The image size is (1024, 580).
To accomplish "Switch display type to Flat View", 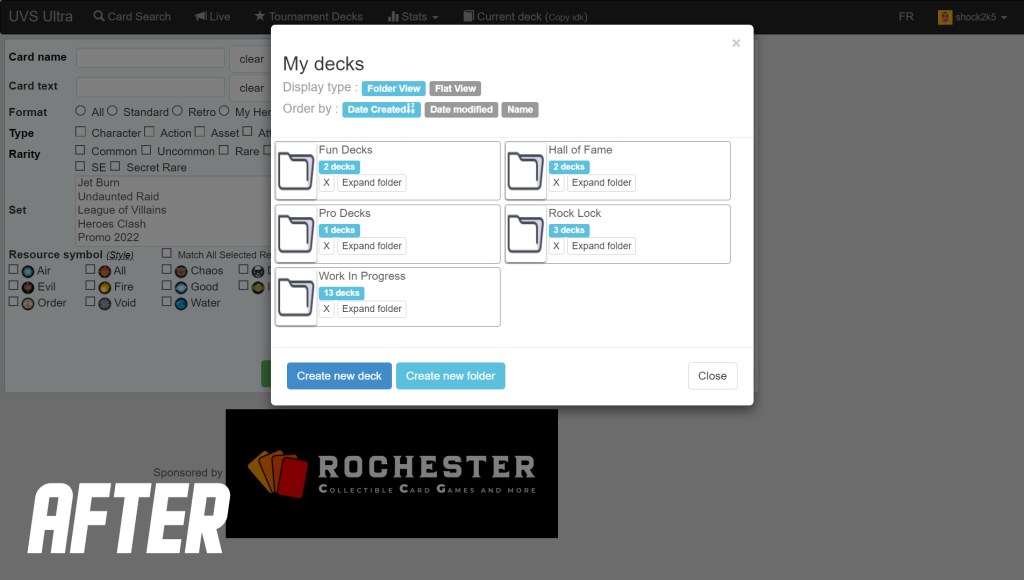I will [455, 89].
